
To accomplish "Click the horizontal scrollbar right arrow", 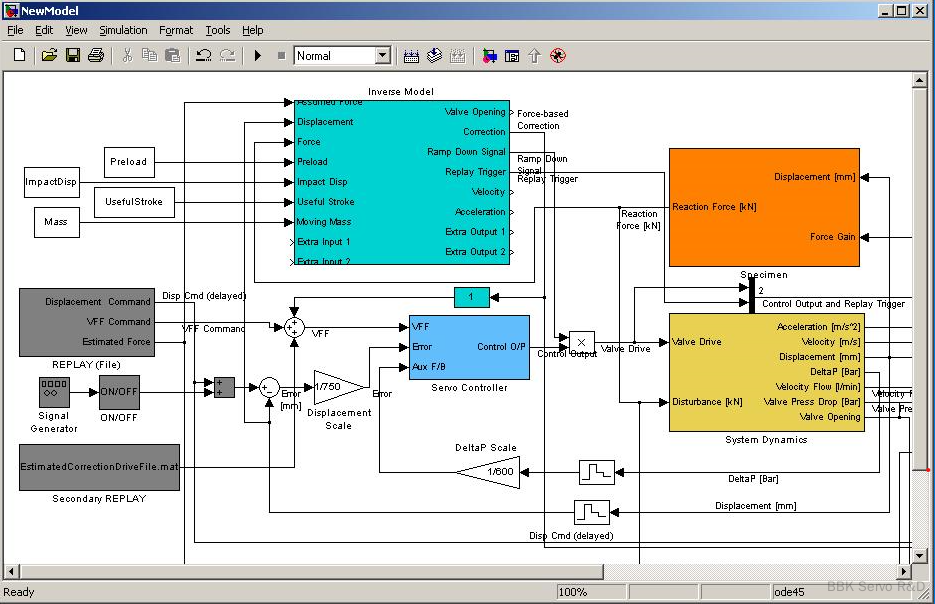I will [904, 571].
